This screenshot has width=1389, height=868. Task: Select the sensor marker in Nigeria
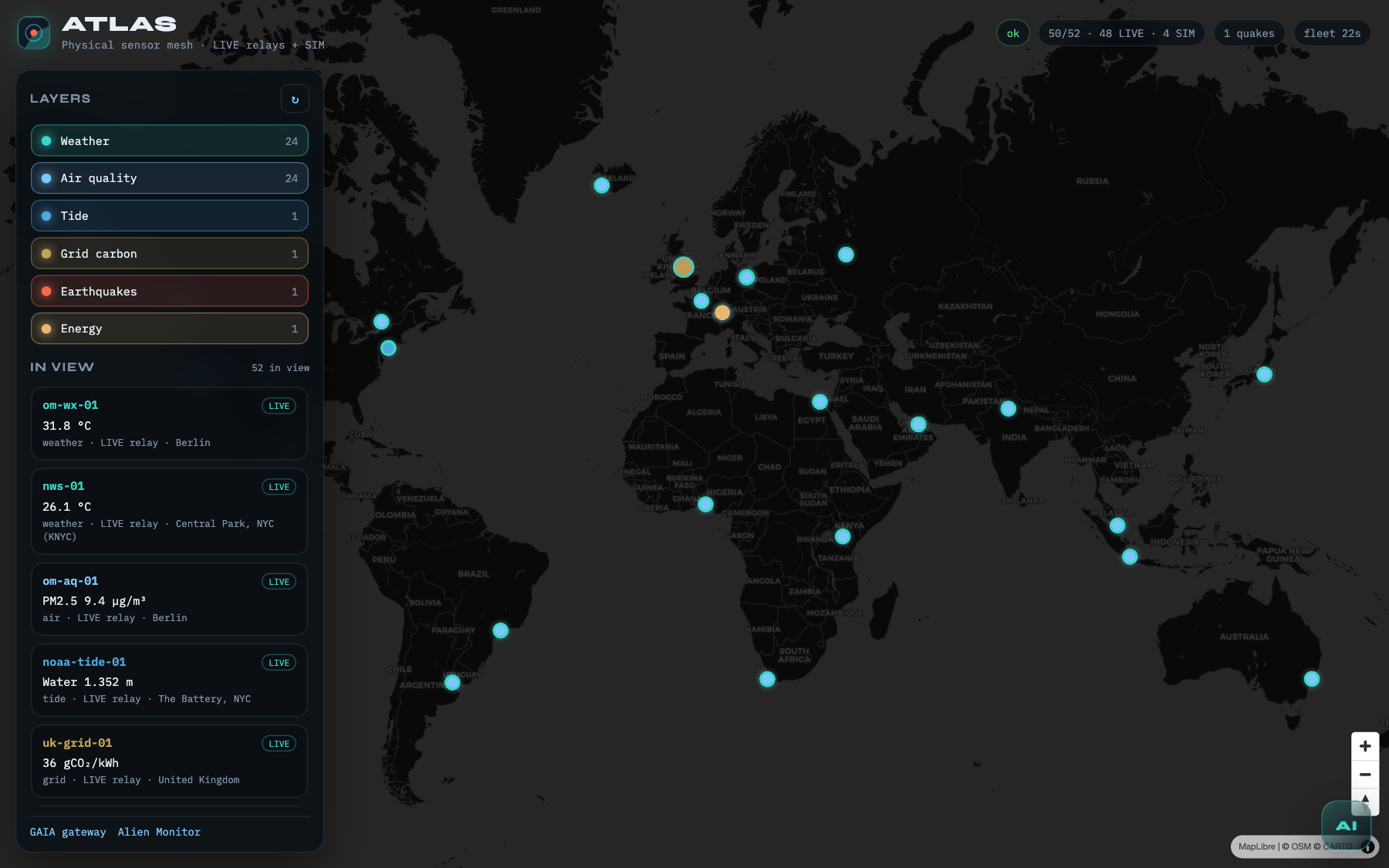tap(705, 505)
